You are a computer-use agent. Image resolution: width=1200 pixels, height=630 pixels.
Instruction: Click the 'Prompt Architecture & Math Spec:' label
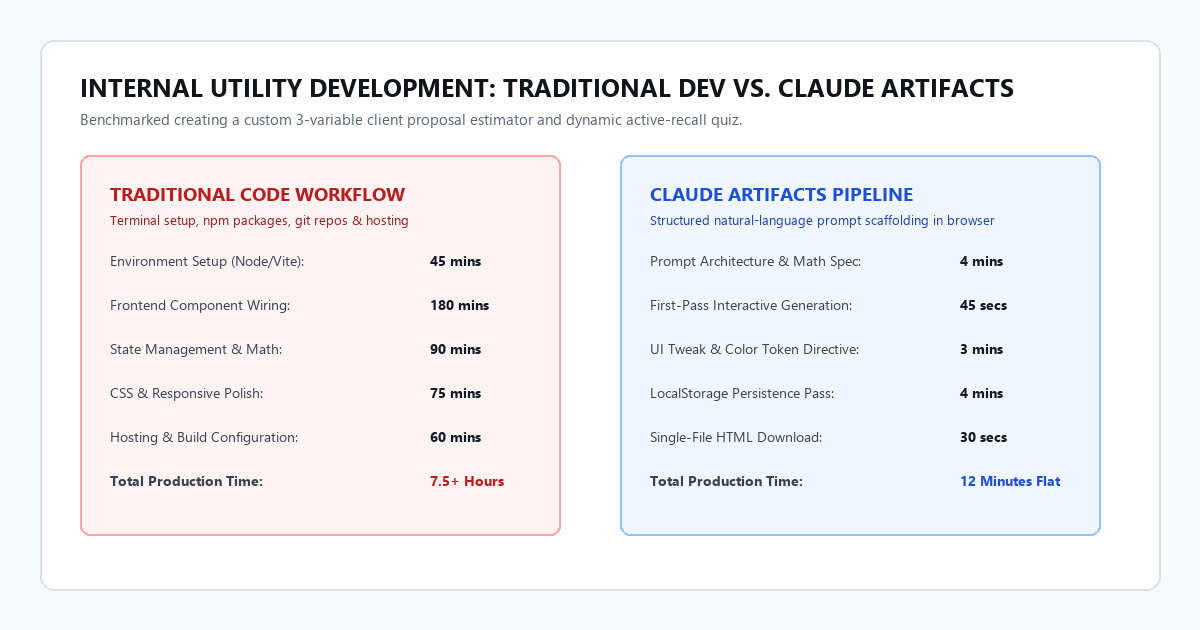click(x=755, y=261)
